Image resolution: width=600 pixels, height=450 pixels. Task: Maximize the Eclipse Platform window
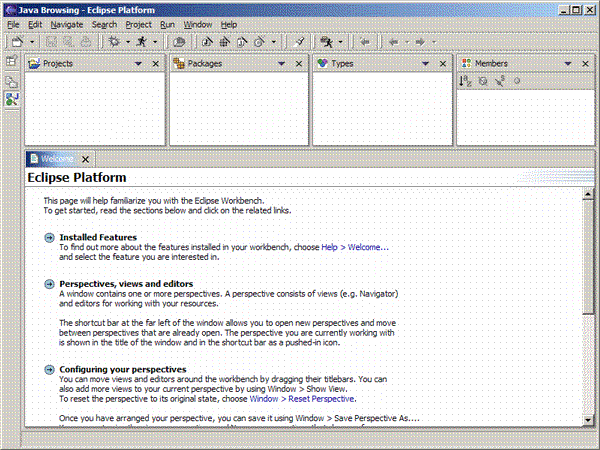click(x=576, y=10)
